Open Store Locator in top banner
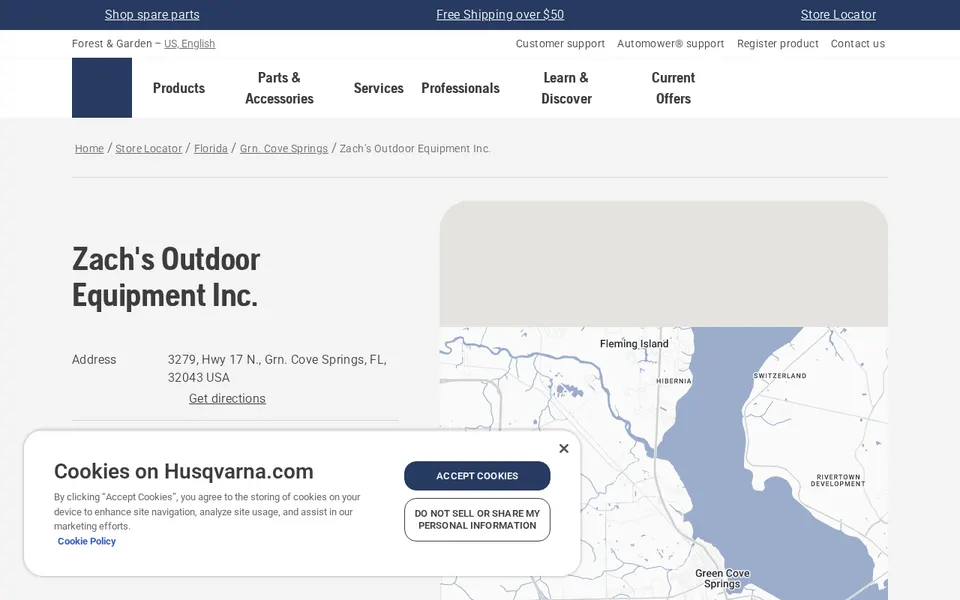Image resolution: width=960 pixels, height=600 pixels. click(838, 15)
